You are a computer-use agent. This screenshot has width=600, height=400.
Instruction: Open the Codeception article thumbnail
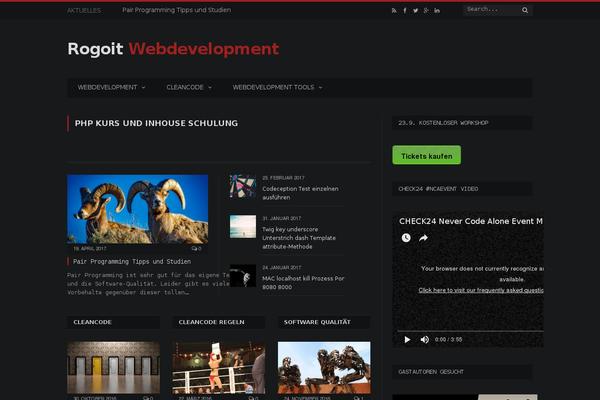click(x=243, y=186)
